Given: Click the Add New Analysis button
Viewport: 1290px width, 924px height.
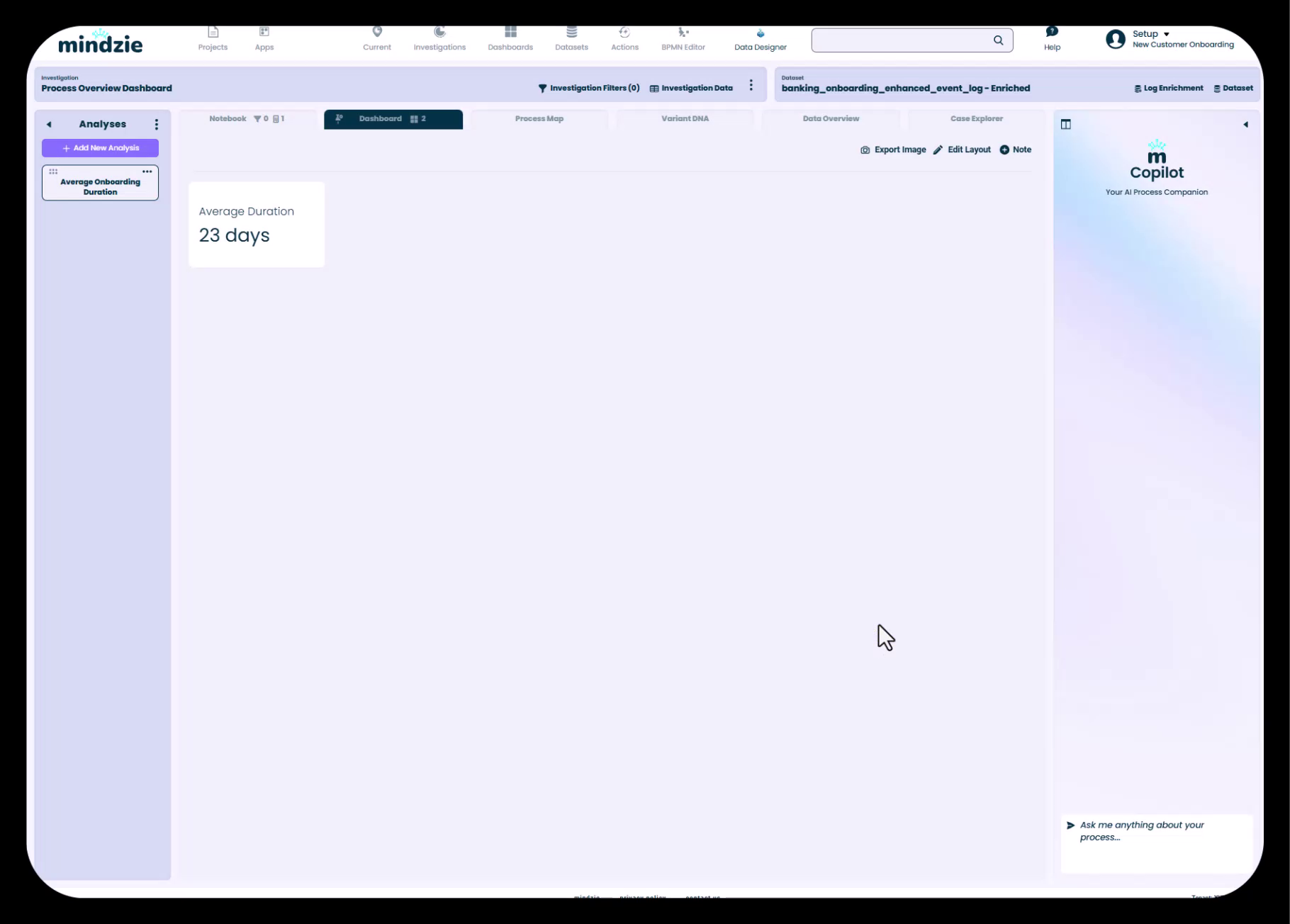Looking at the screenshot, I should [x=100, y=148].
